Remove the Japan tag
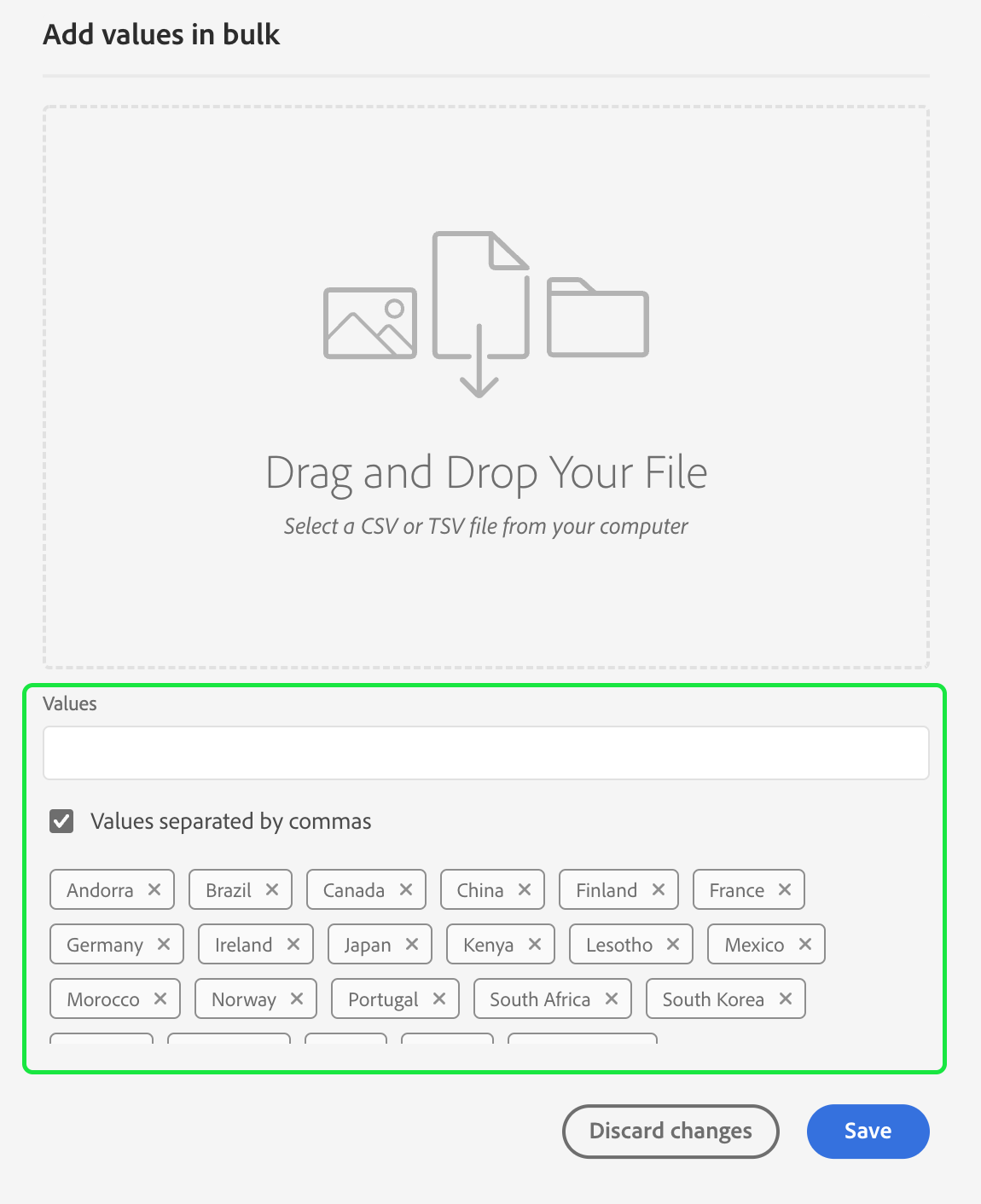 (412, 944)
